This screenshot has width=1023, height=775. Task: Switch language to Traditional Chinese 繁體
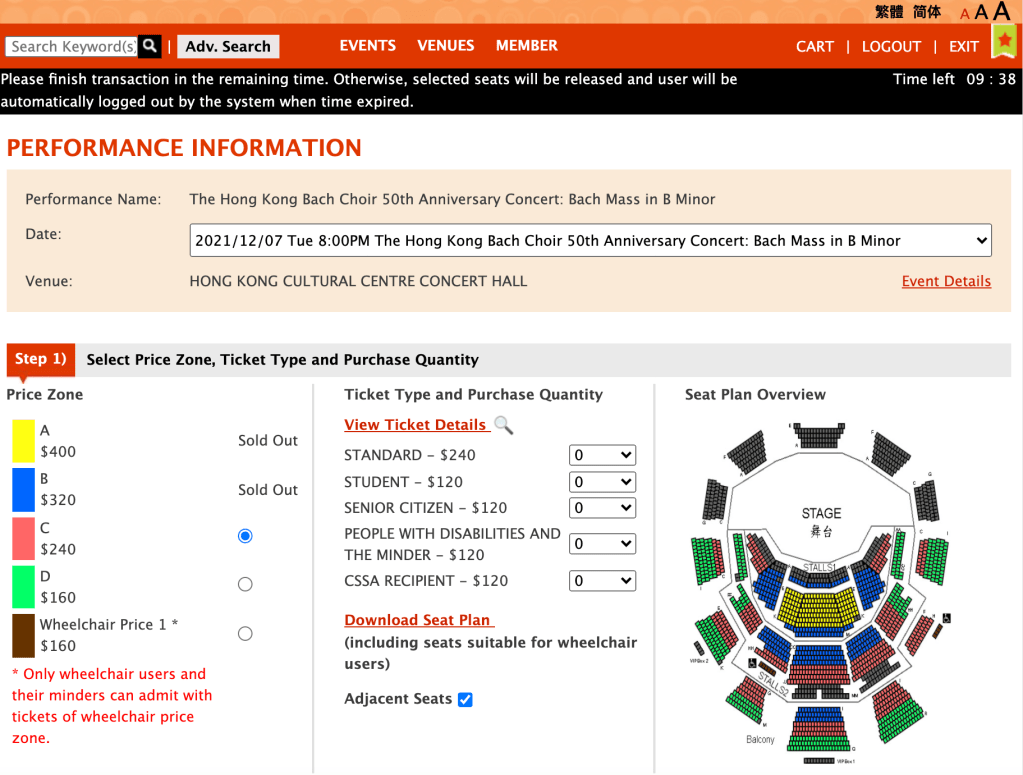click(x=889, y=12)
